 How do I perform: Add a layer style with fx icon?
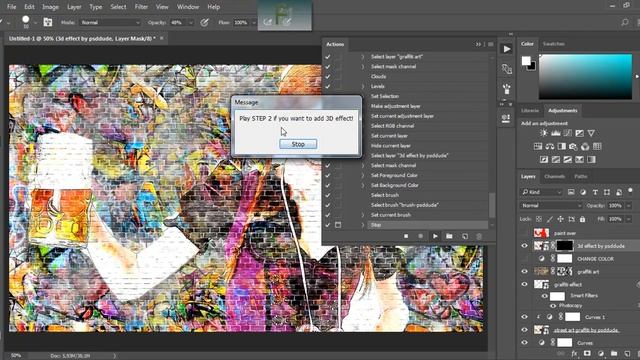[x=574, y=353]
